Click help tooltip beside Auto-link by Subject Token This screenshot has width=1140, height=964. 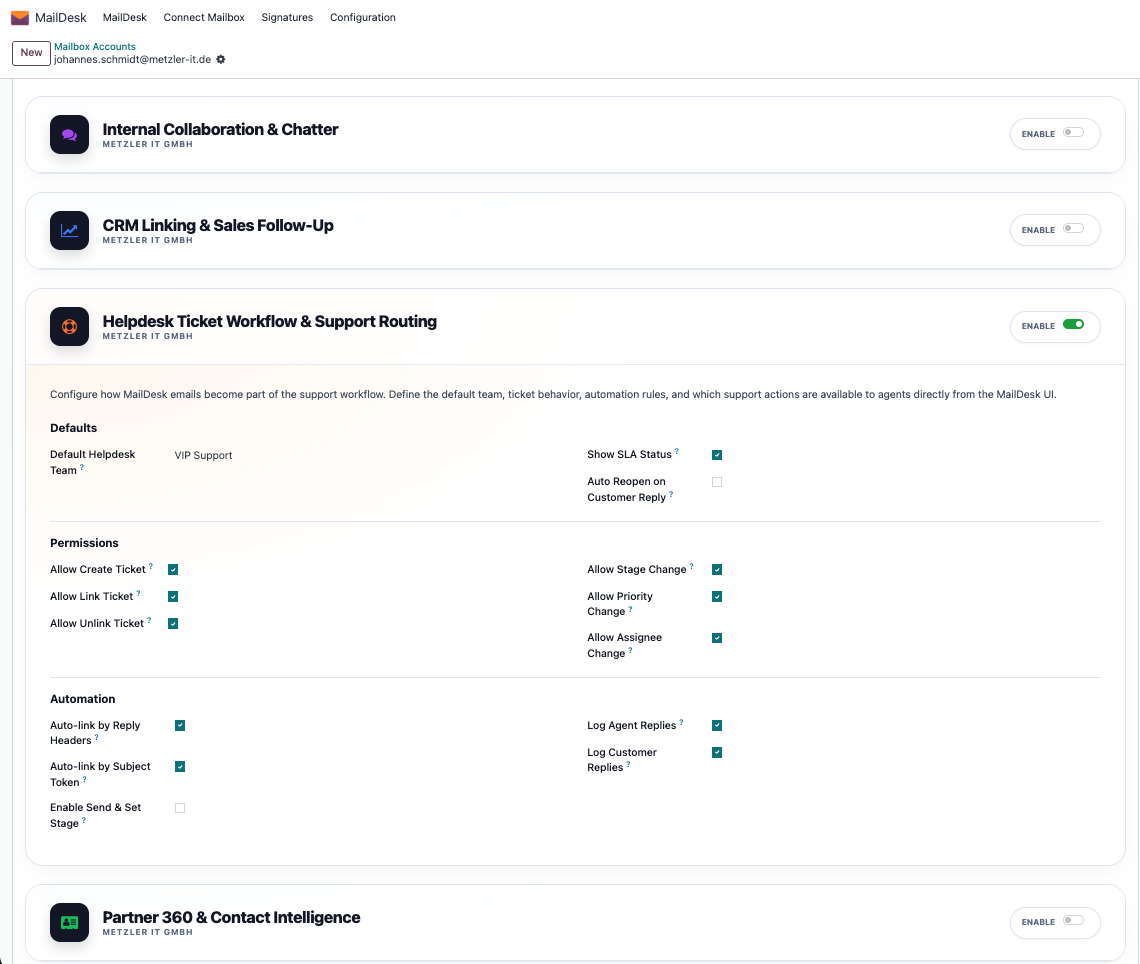(x=84, y=779)
